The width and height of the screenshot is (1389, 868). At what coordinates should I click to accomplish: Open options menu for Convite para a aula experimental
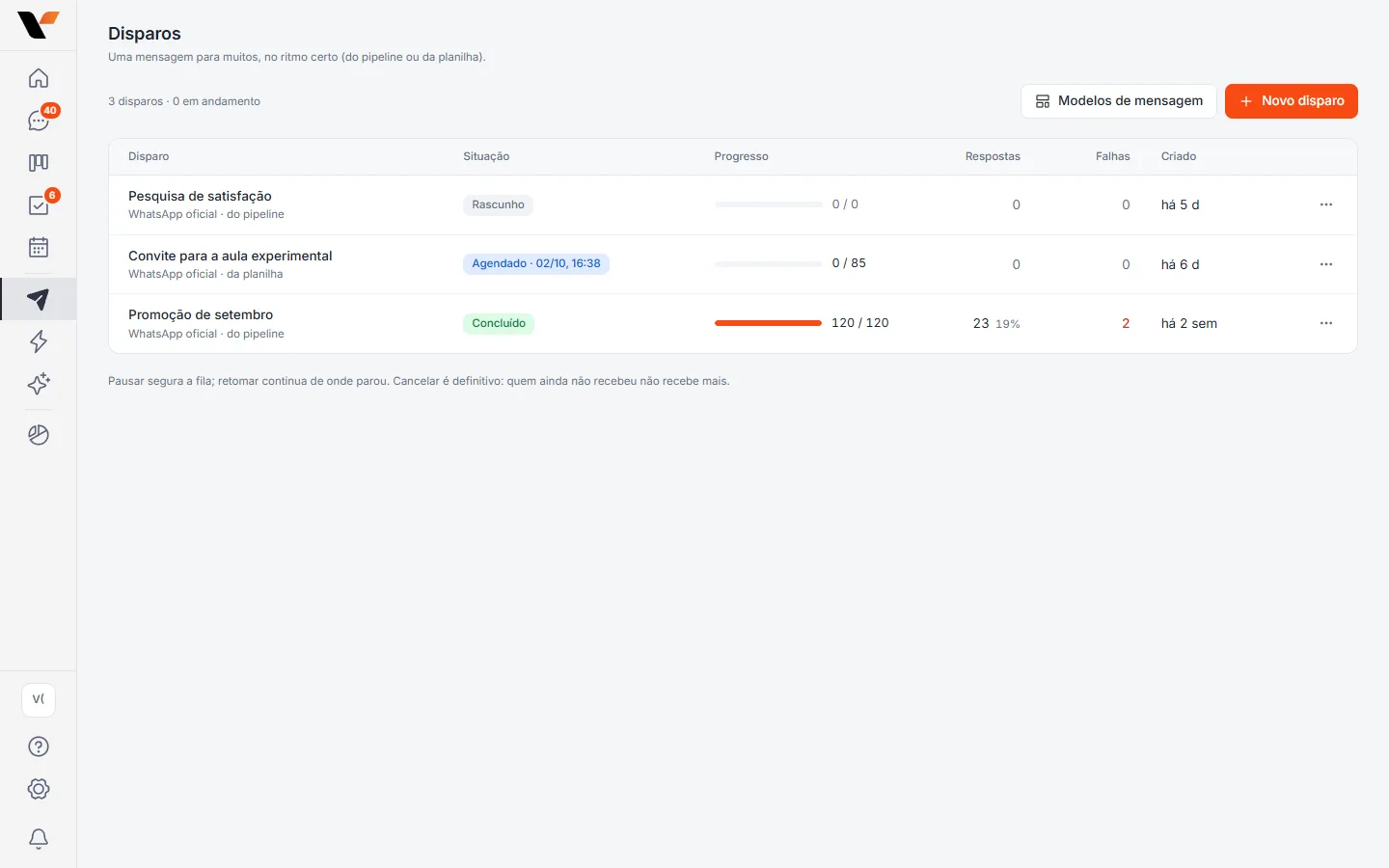[x=1326, y=264]
